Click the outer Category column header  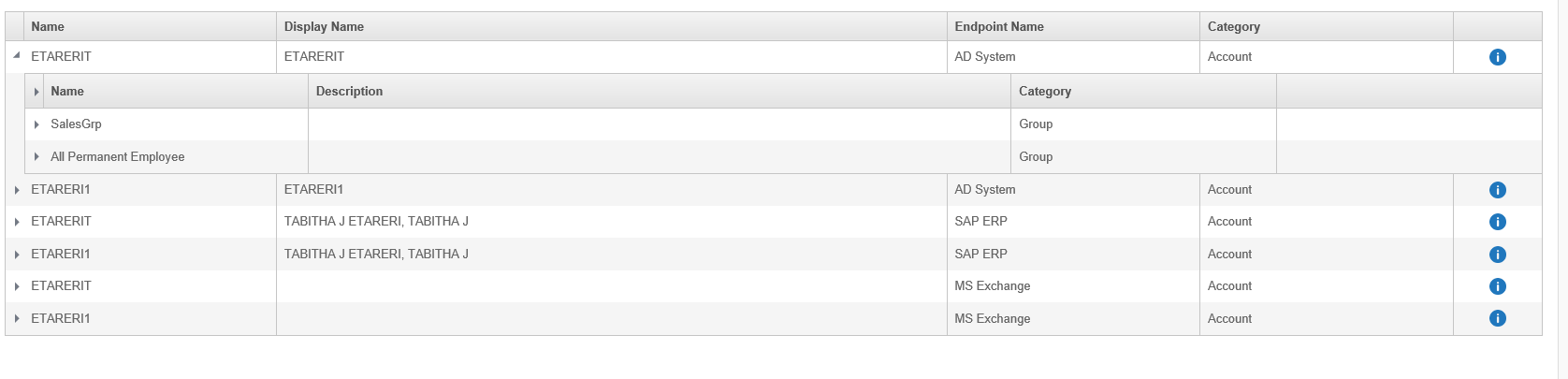(x=1233, y=26)
